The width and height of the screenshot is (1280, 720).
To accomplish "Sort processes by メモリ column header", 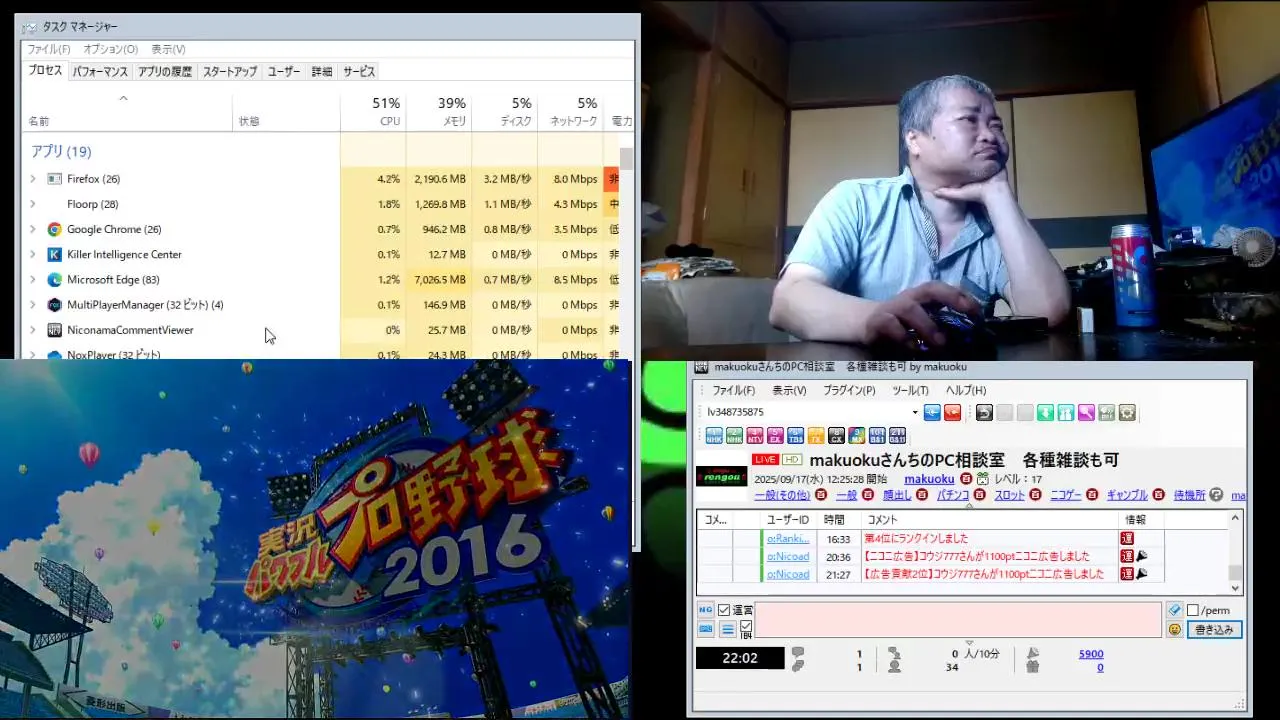I will click(439, 112).
